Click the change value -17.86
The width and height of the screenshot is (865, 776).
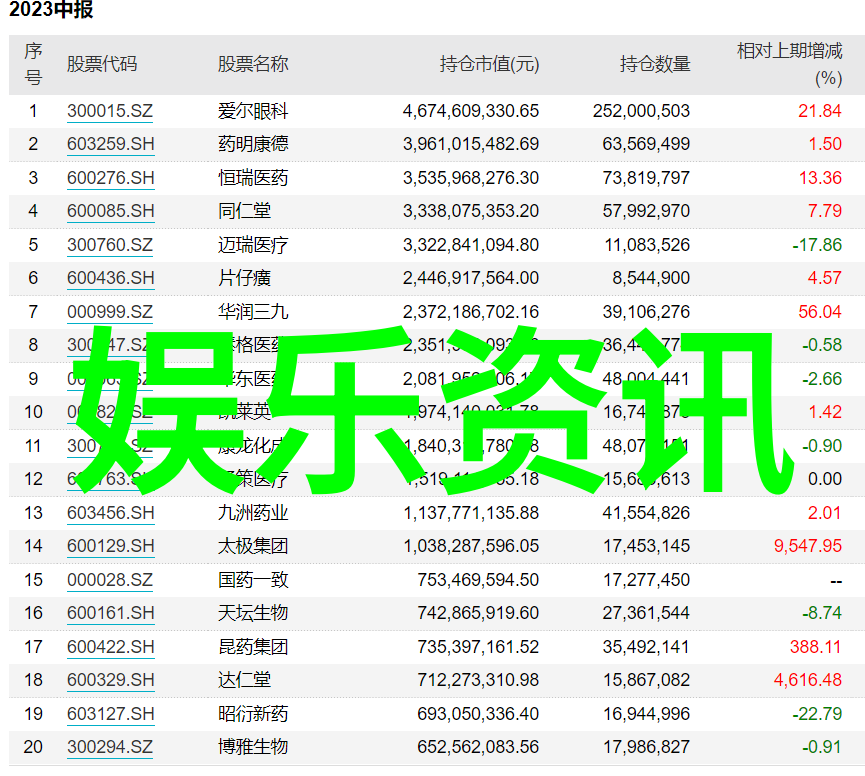tap(817, 245)
